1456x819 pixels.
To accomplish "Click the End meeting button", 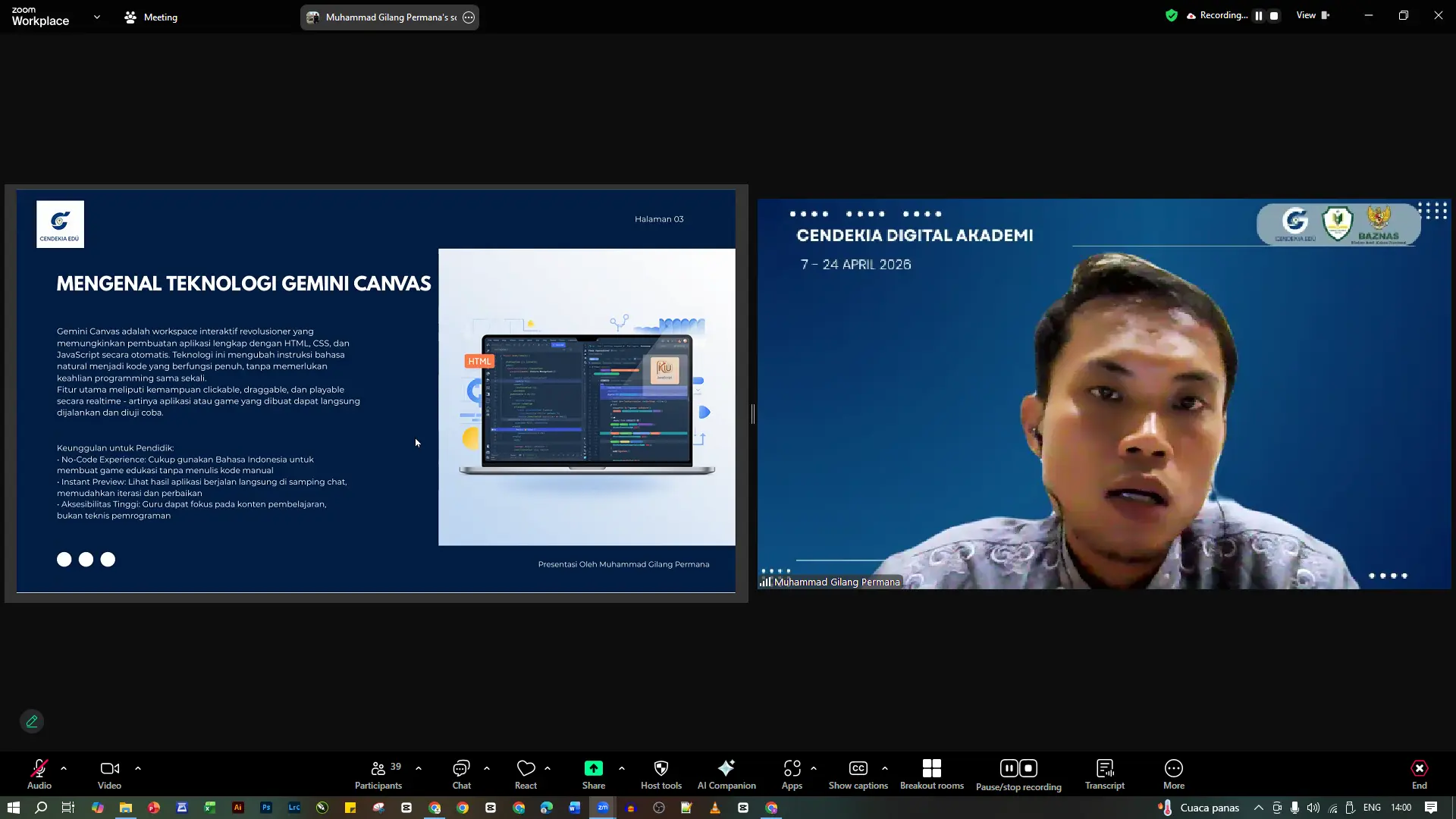I will pos(1420,774).
